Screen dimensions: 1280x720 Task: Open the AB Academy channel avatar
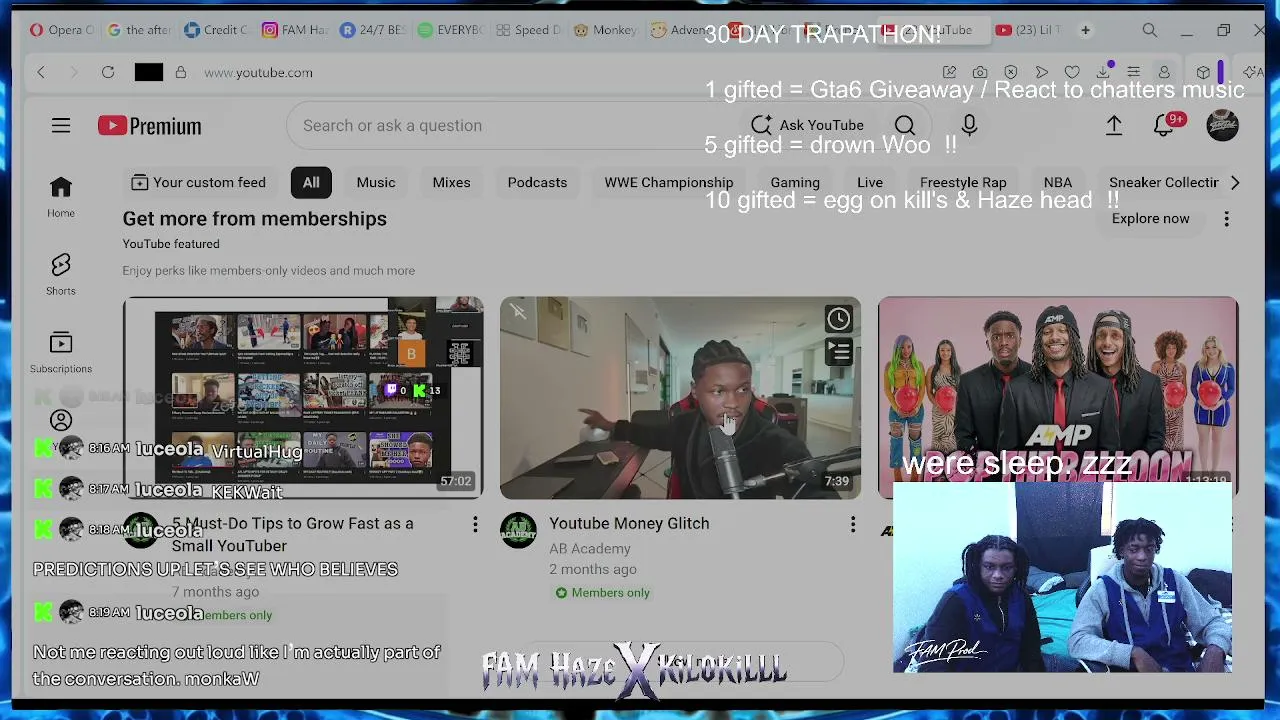click(518, 531)
